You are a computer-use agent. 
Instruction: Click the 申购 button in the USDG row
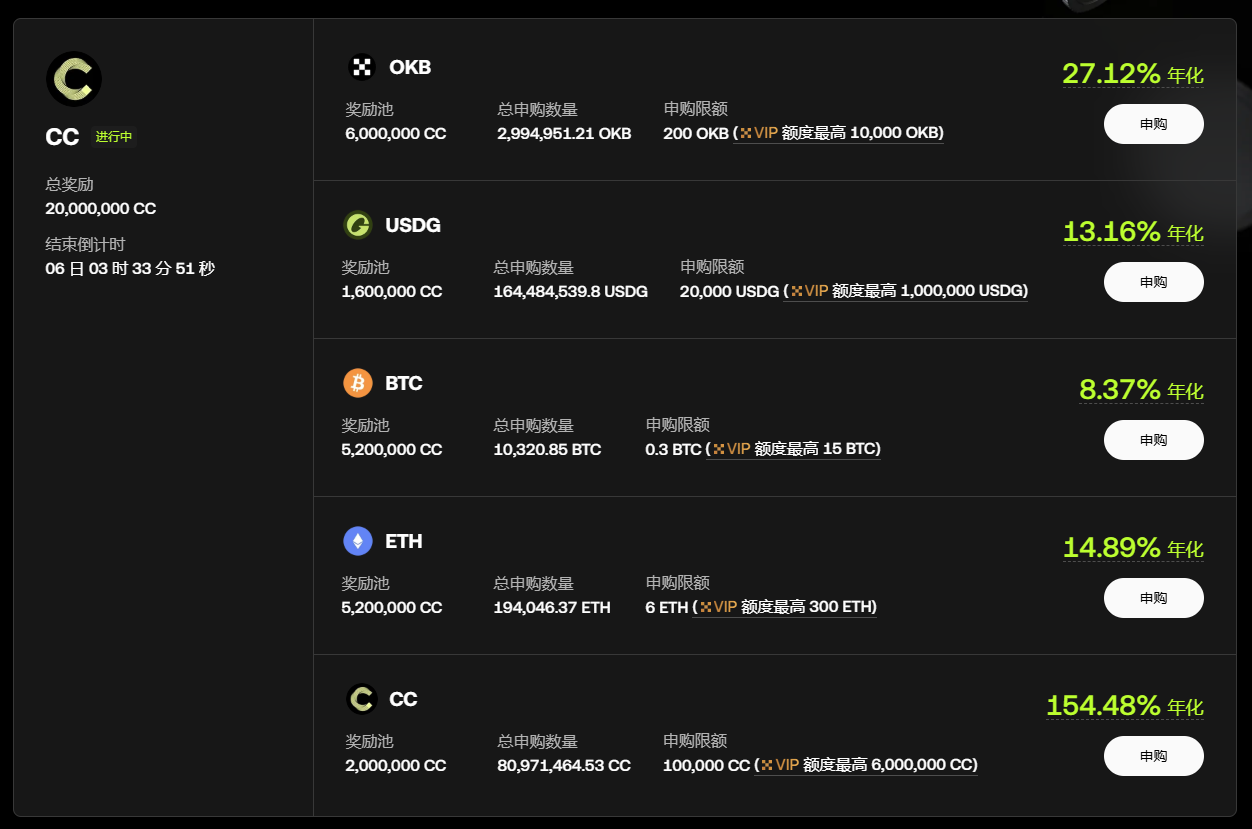(x=1153, y=282)
